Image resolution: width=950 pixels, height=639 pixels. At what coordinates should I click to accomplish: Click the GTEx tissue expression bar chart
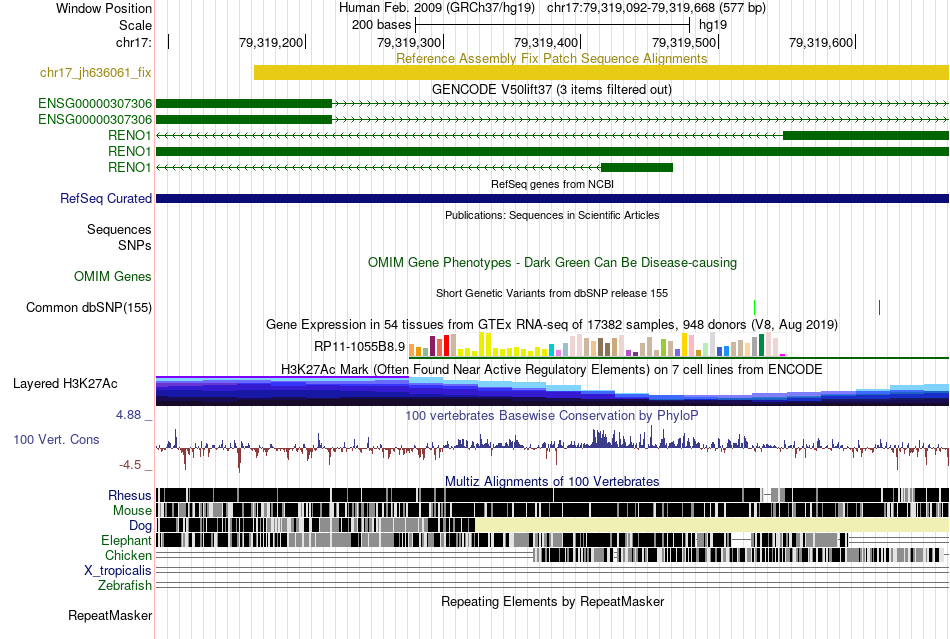click(x=597, y=344)
